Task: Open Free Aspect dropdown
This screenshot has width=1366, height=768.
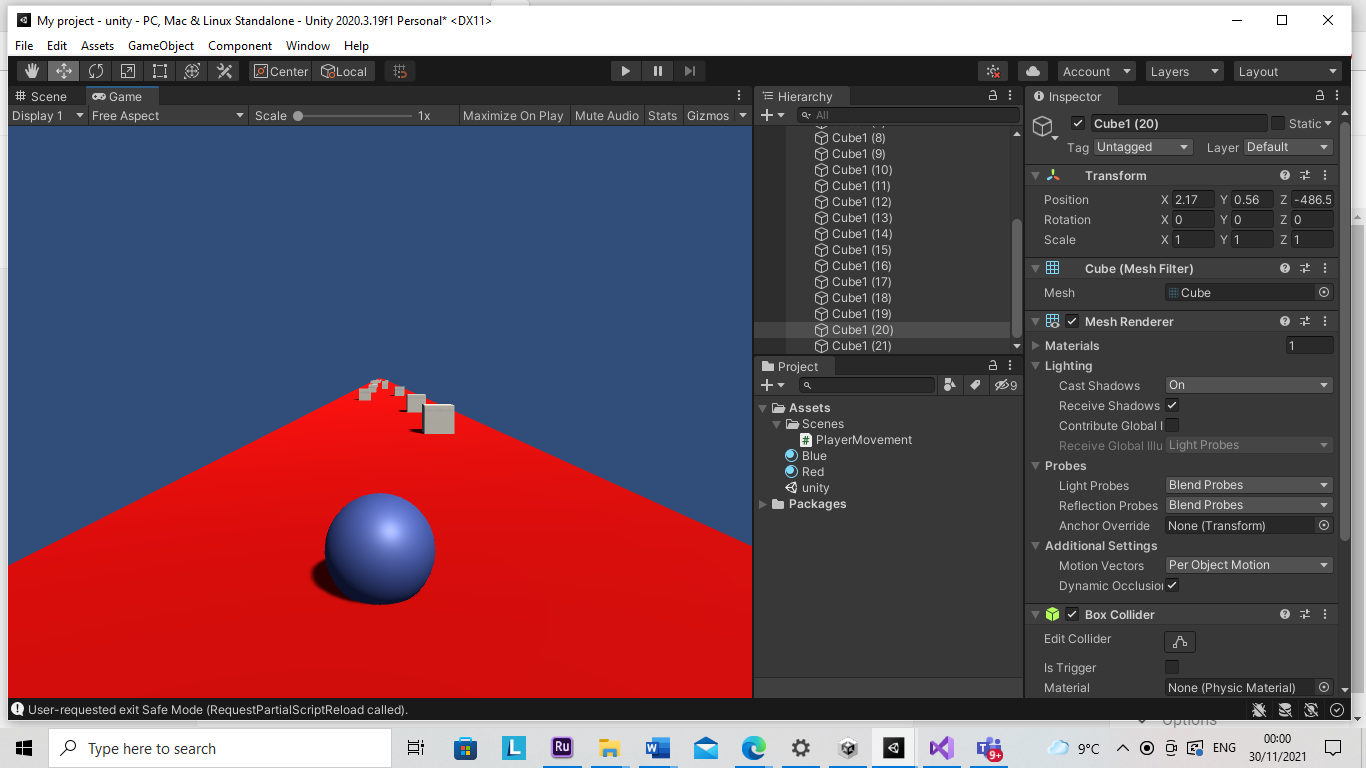Action: pos(167,115)
